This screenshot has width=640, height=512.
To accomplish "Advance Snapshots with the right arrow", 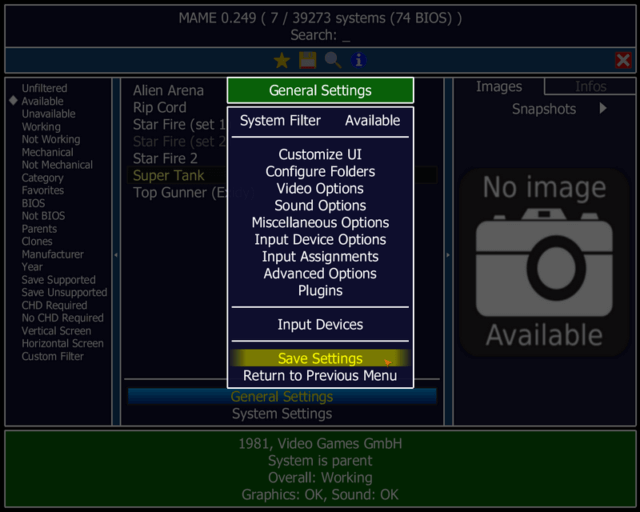I will point(603,109).
